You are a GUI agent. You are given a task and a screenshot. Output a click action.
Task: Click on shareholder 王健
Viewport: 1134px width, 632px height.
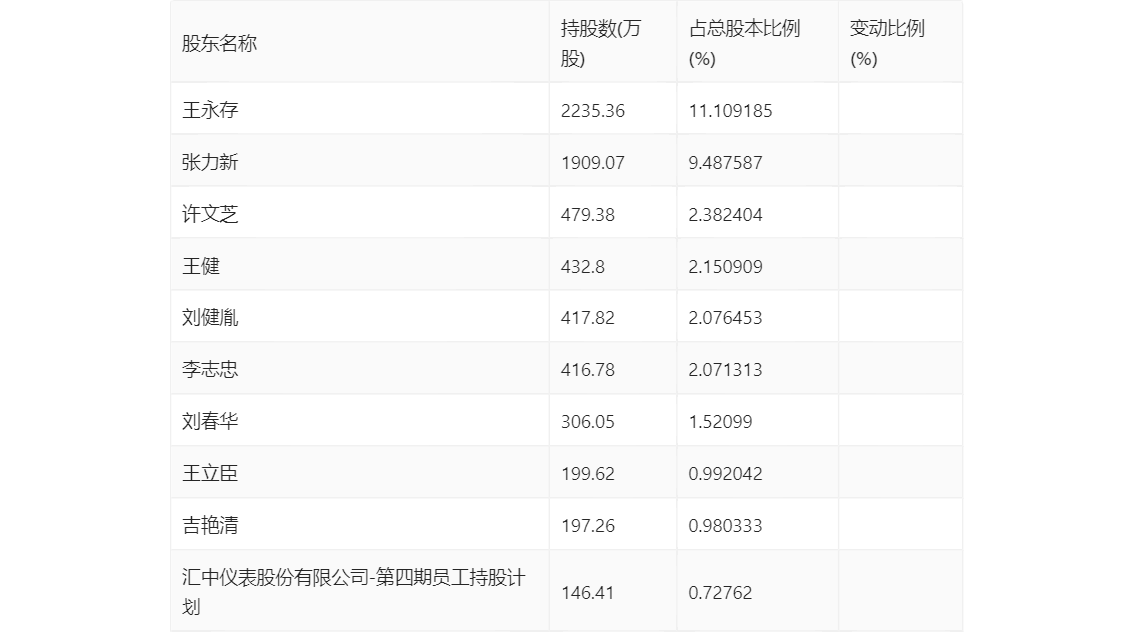[201, 266]
